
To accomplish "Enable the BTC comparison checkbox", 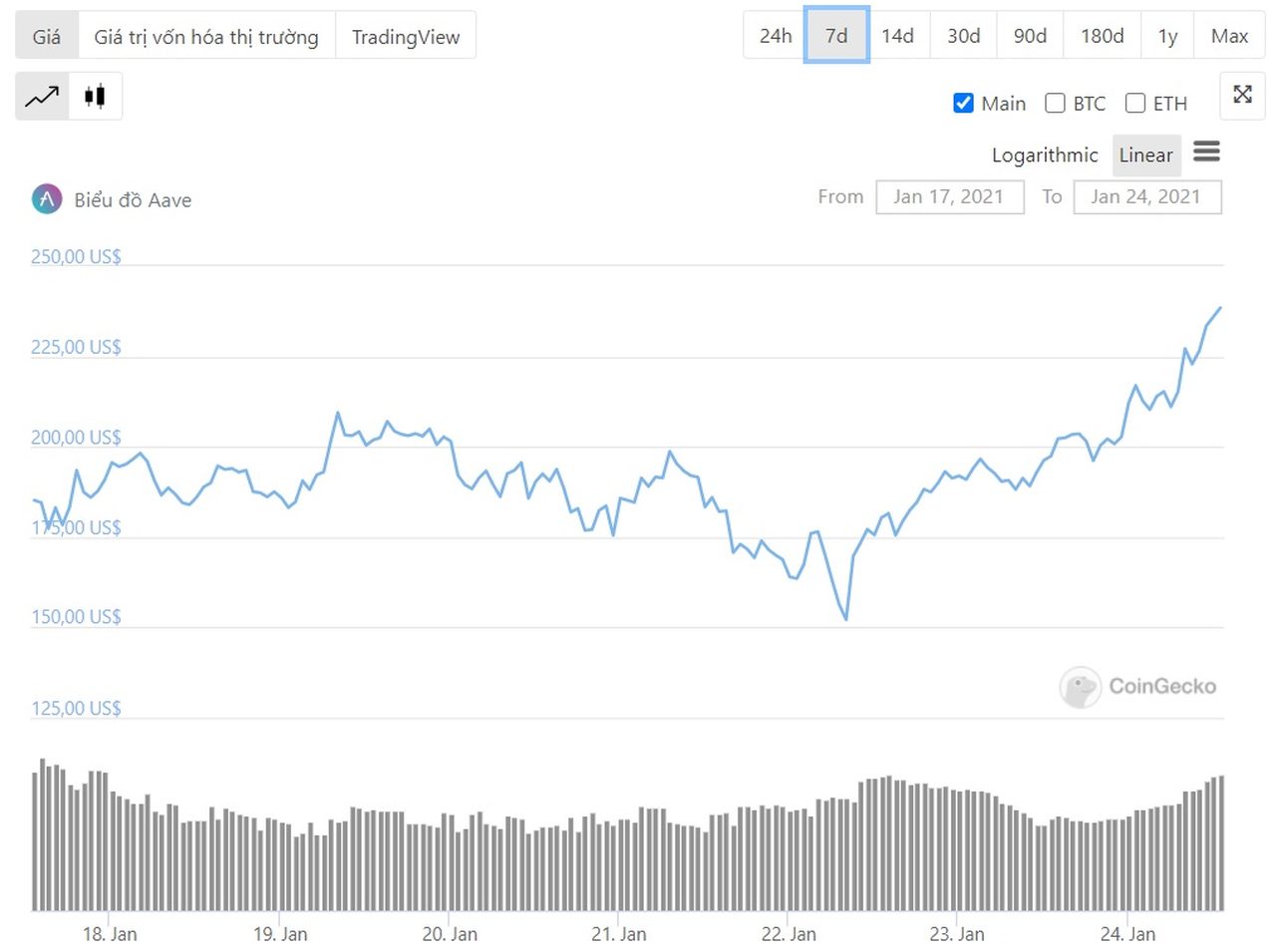I will pyautogui.click(x=1055, y=103).
